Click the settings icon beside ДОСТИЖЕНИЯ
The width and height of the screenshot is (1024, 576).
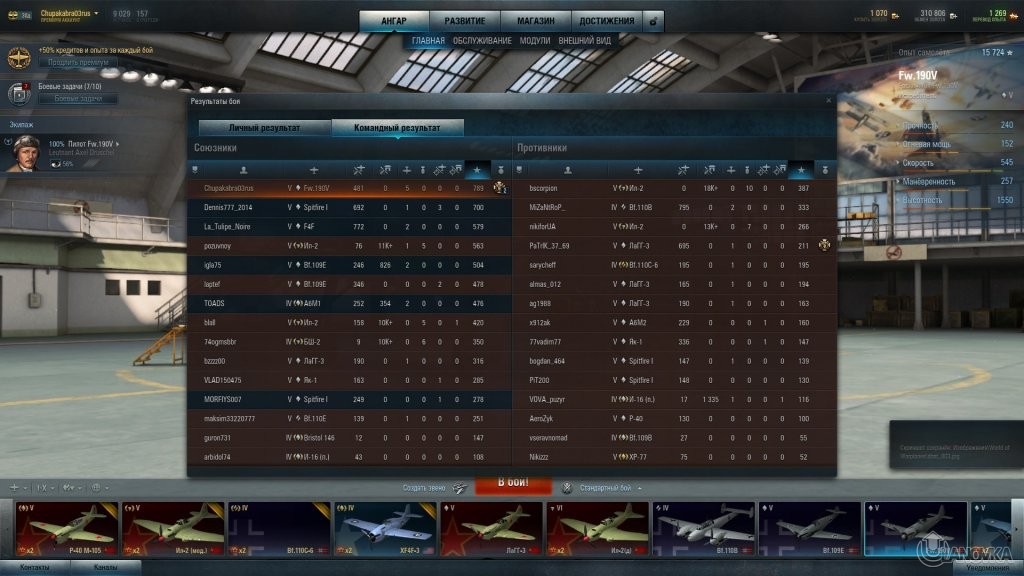coord(653,22)
